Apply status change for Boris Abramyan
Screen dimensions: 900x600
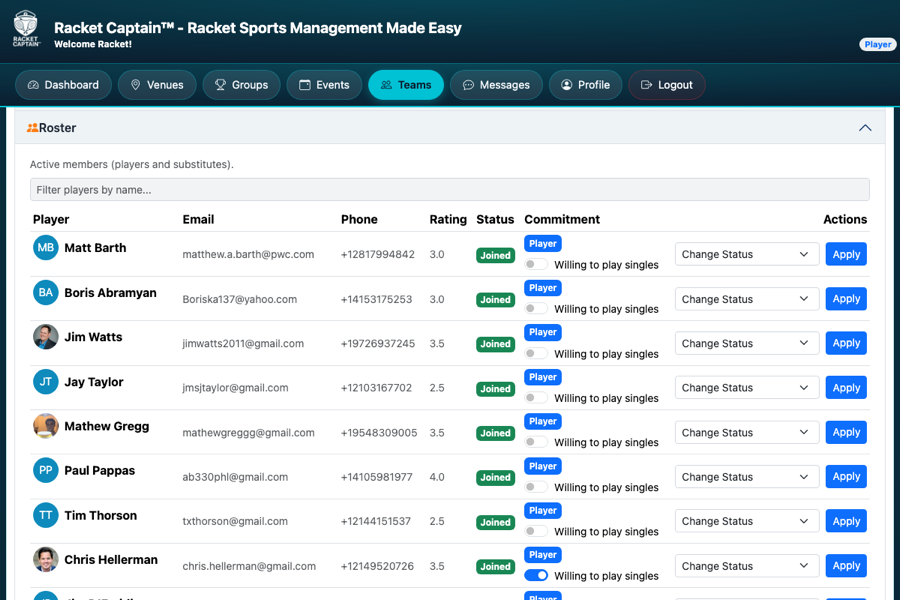point(846,299)
